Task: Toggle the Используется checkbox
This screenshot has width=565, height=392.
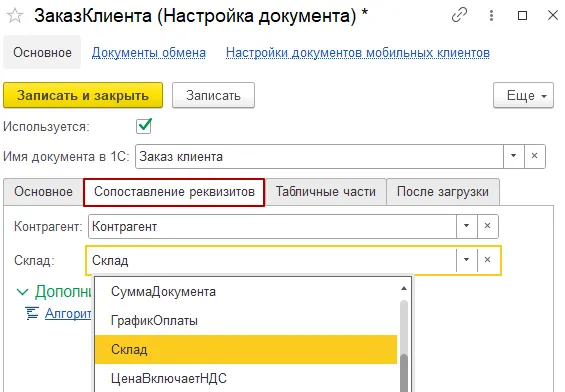Action: click(143, 126)
